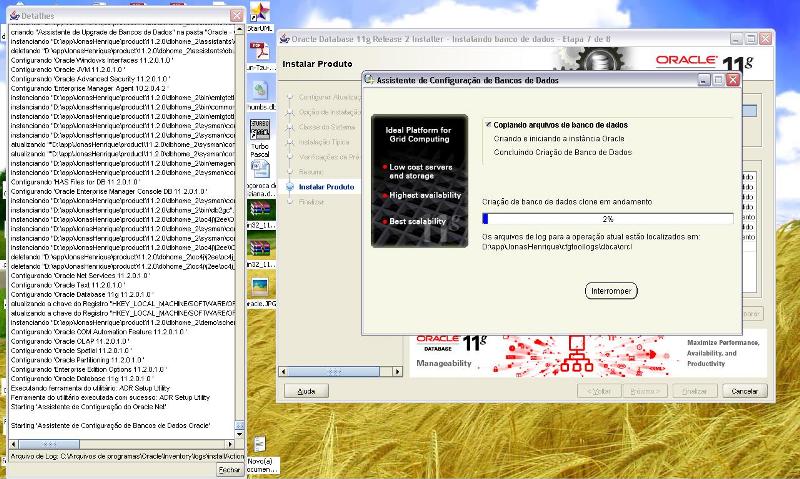Screen dimensions: 800x479
Task: Click the disabled Finalizar button
Action: tap(695, 391)
